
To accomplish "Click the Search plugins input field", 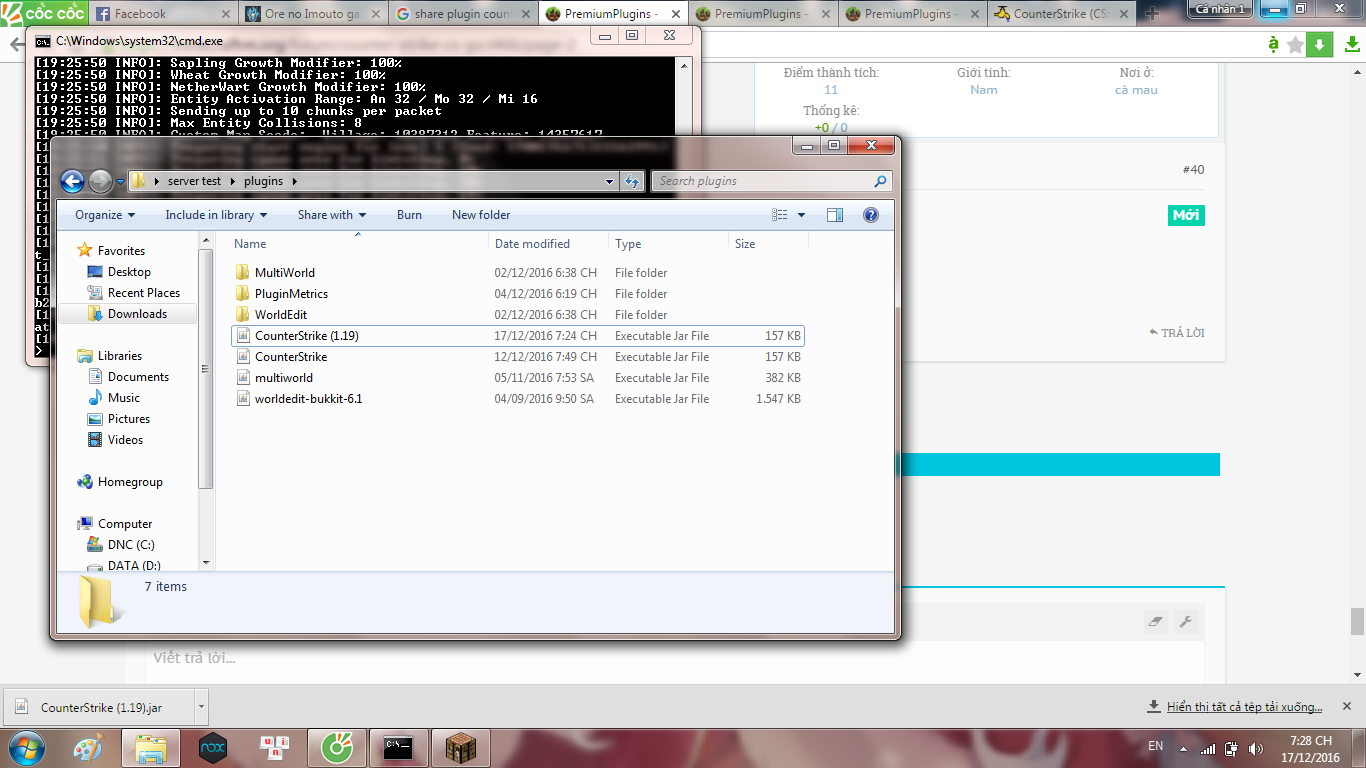I will pos(762,181).
